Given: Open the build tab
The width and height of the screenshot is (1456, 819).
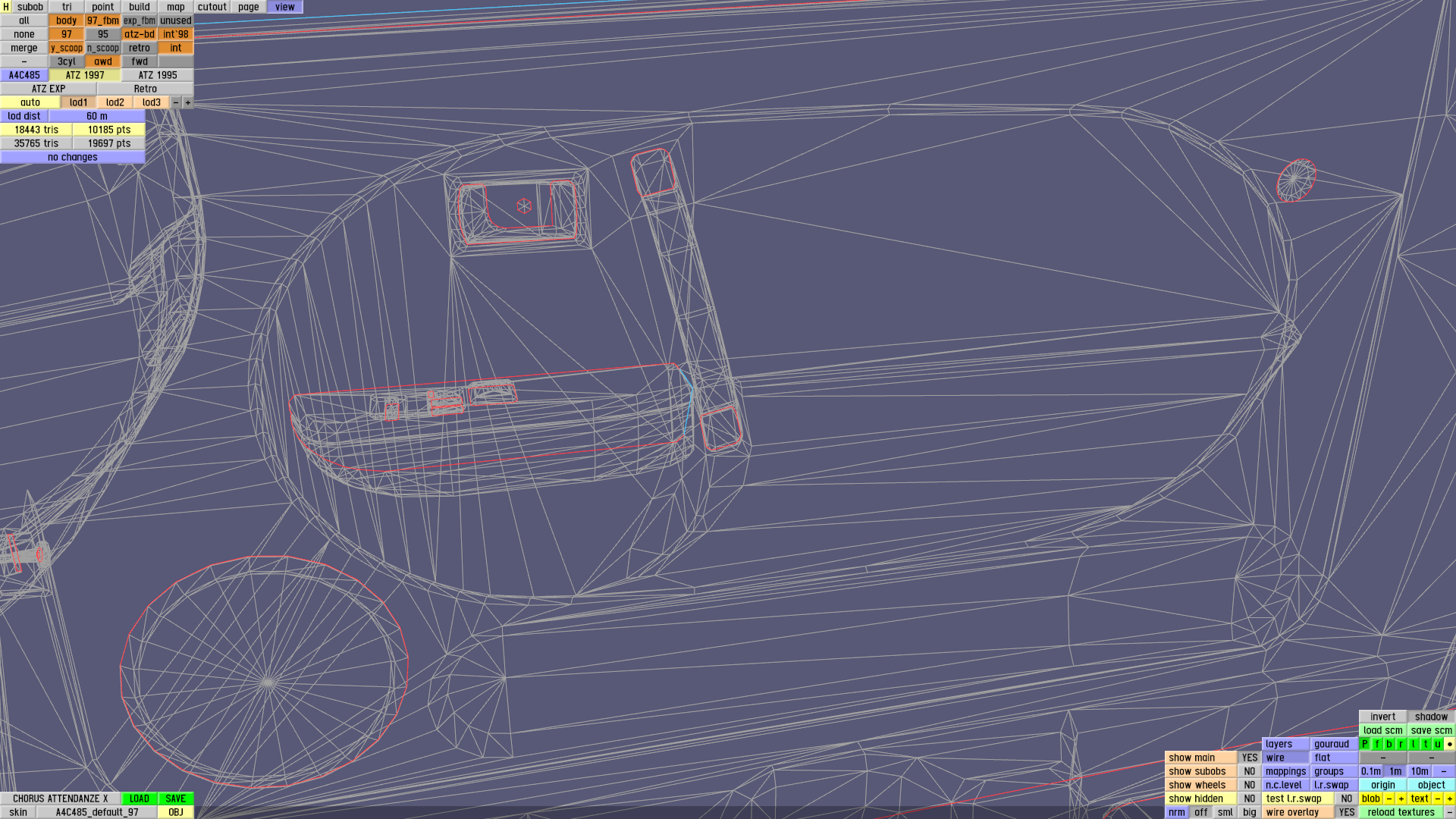Looking at the screenshot, I should pos(140,7).
